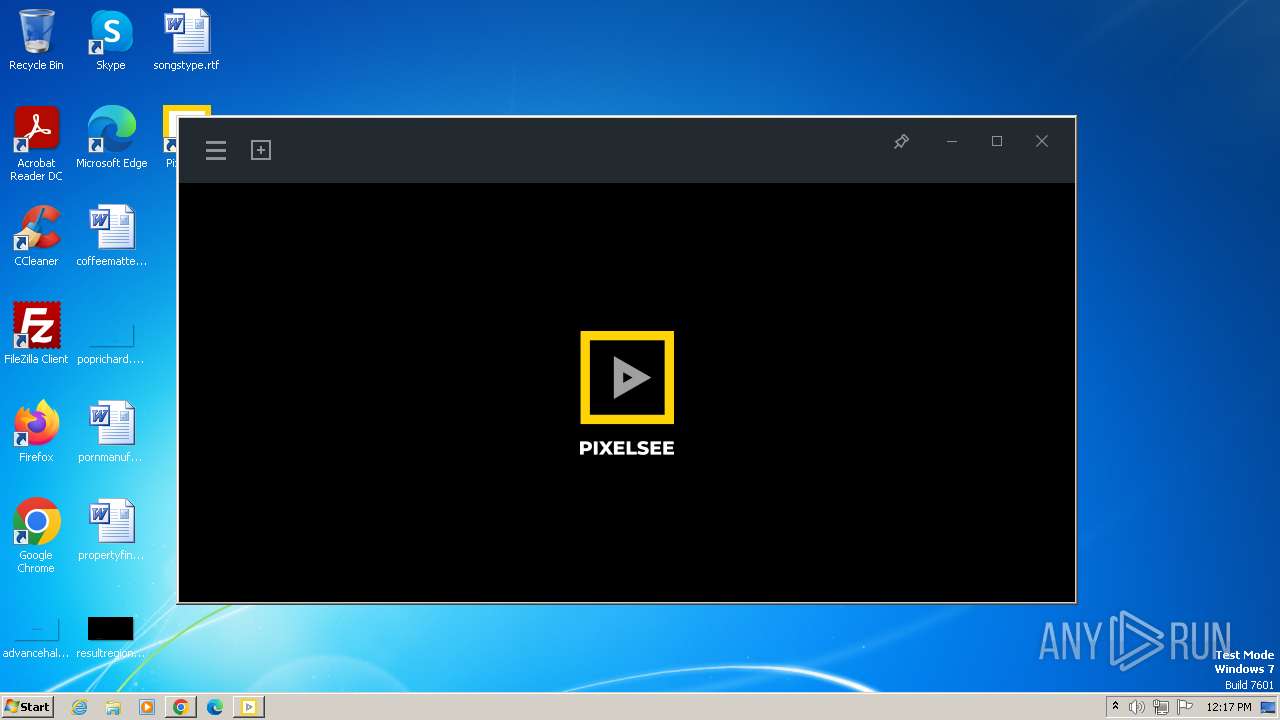Screen dimensions: 1280x720
Task: Select FileZilla Client desktop shortcut
Action: [36, 334]
